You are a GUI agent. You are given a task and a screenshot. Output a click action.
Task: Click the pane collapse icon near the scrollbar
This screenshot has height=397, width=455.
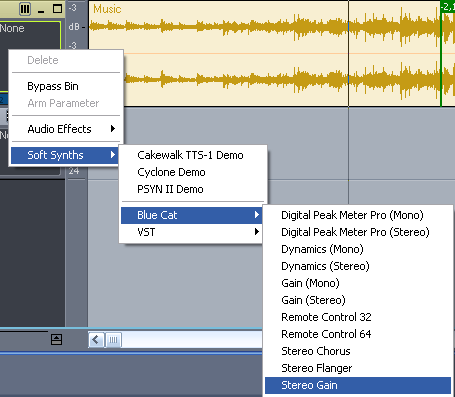56,339
